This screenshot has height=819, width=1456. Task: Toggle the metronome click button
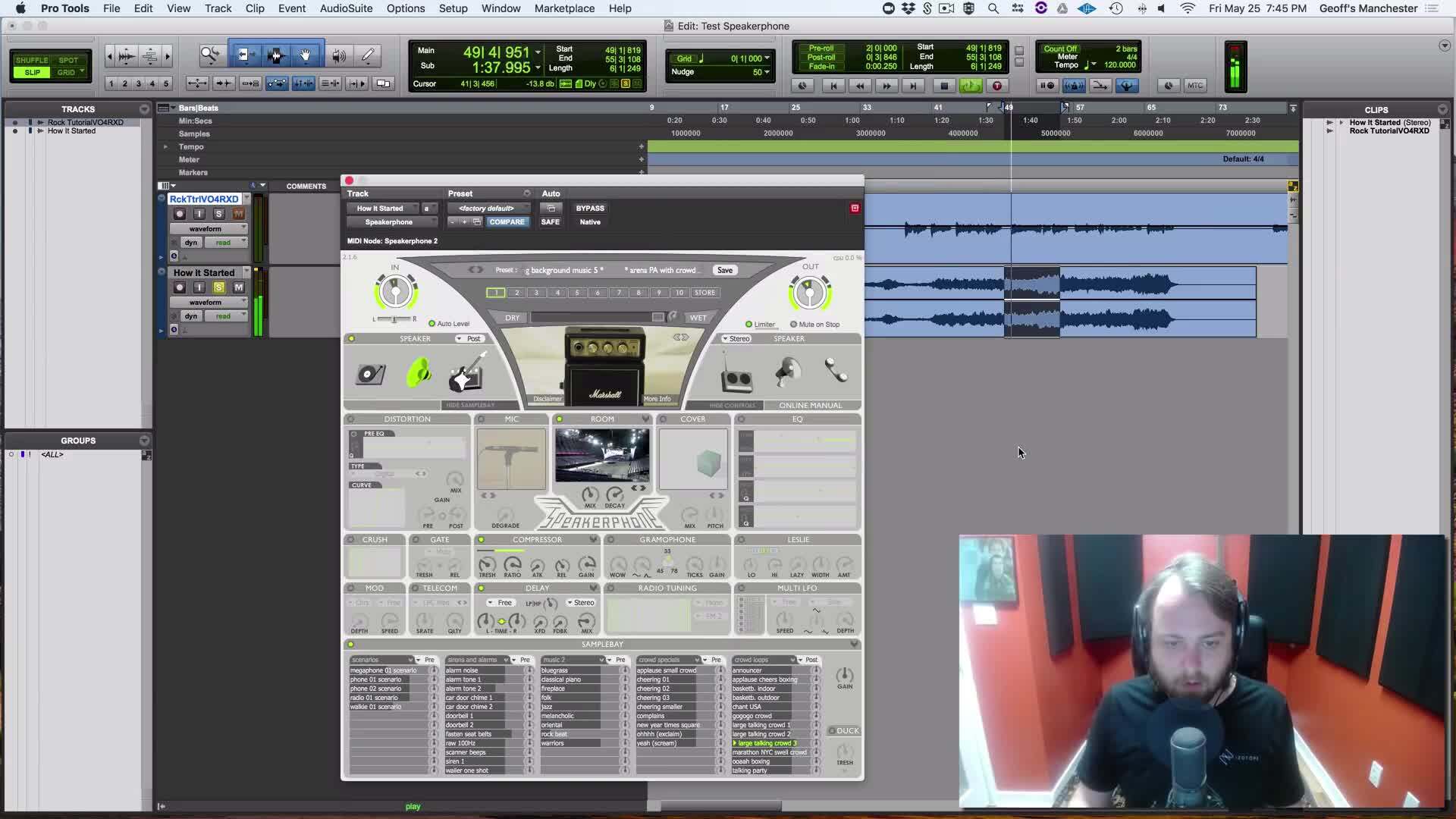point(1073,86)
